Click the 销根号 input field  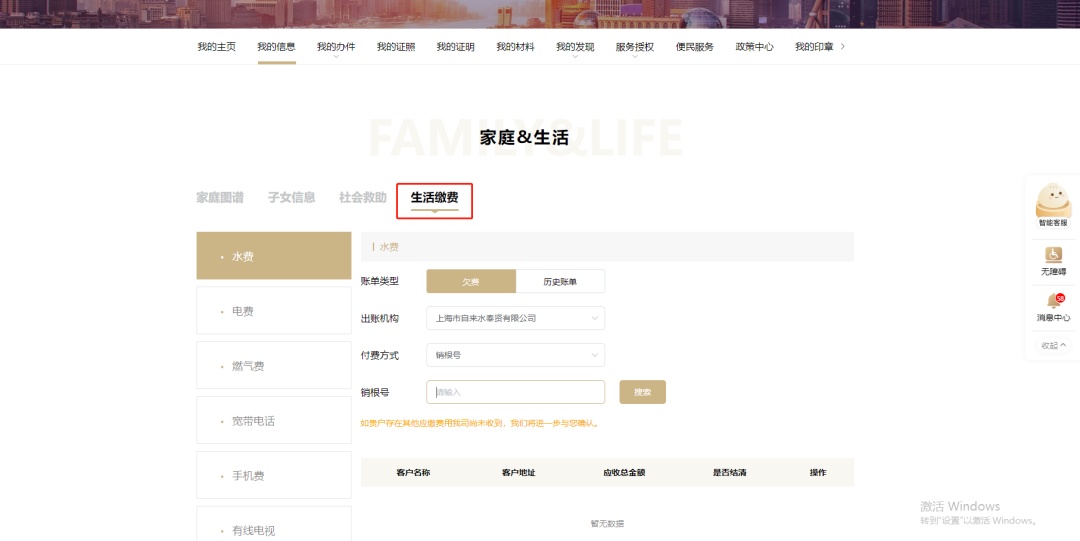[515, 392]
